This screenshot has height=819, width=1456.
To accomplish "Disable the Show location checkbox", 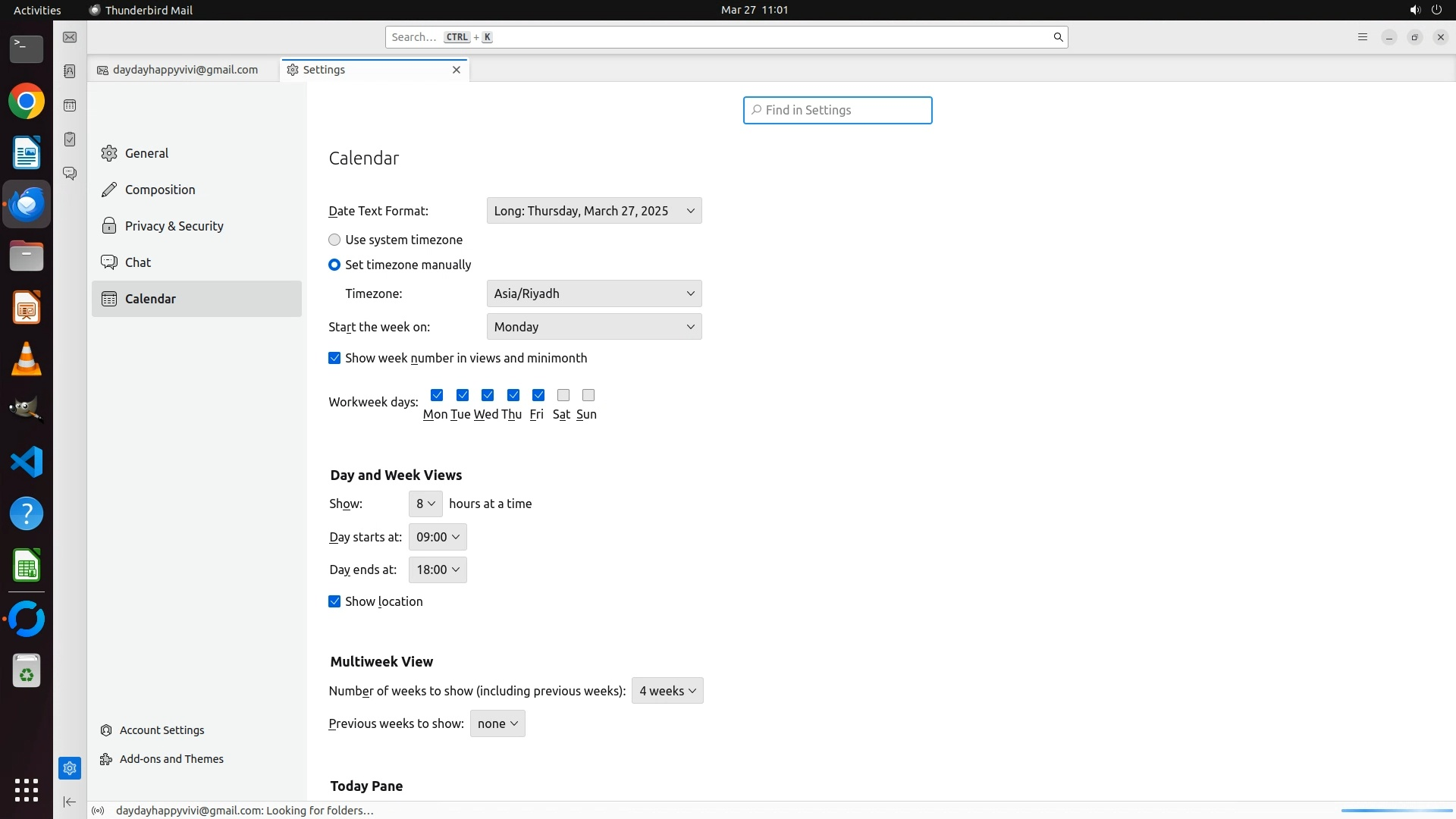I will click(x=334, y=601).
